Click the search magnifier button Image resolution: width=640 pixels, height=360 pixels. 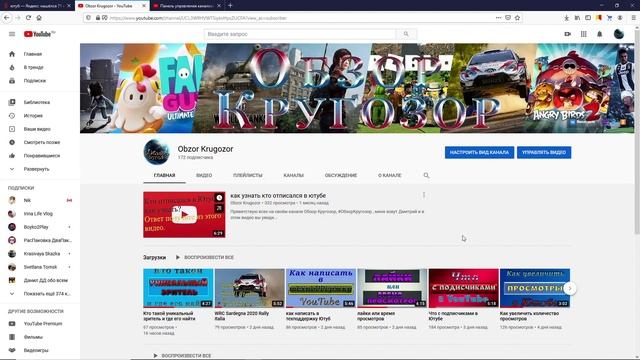point(406,34)
